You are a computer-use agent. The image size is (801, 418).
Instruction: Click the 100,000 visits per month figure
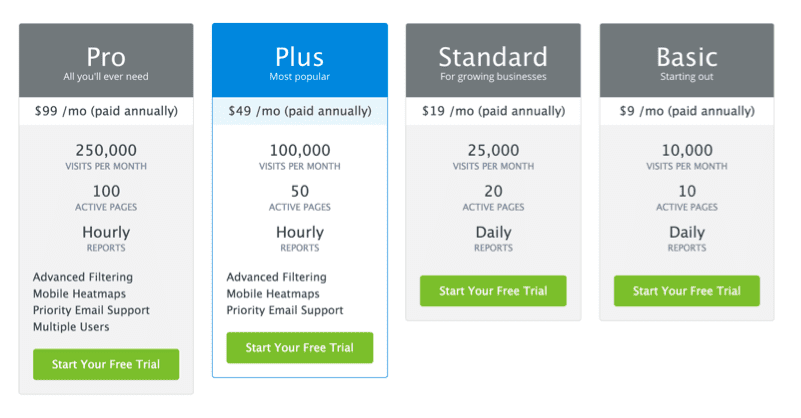point(299,151)
